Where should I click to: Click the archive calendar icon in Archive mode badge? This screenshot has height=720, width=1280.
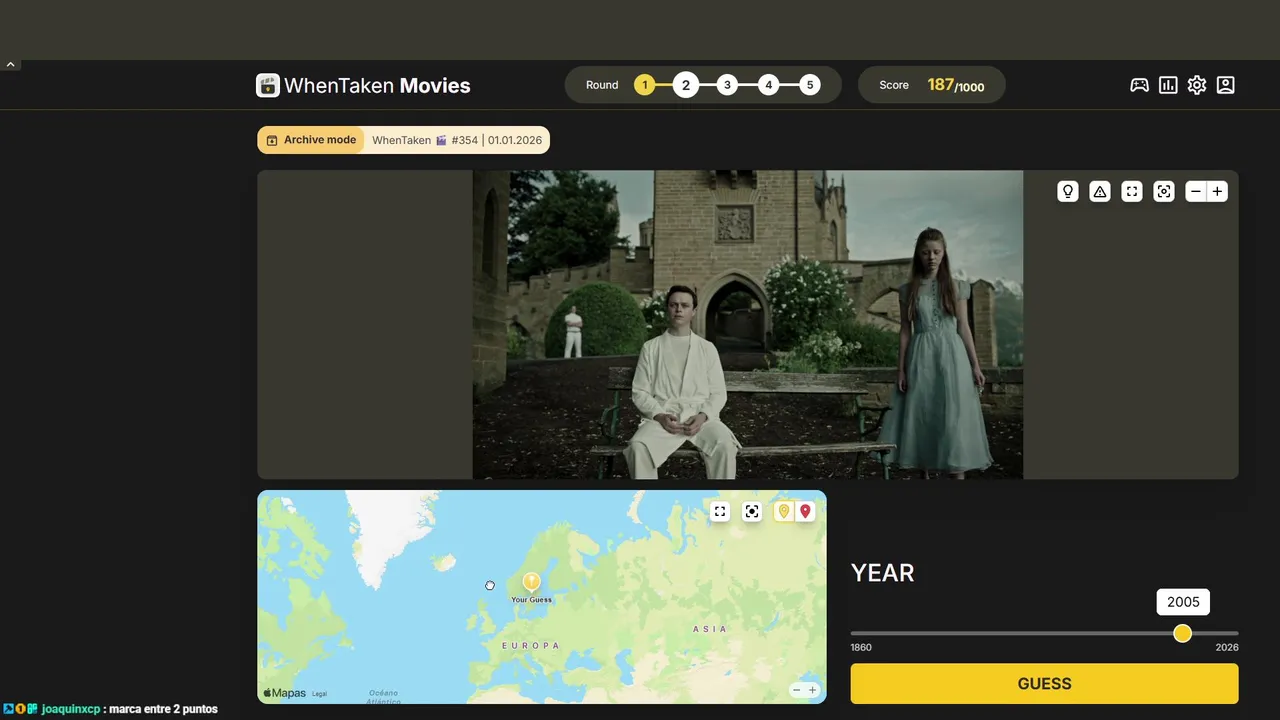pos(271,140)
